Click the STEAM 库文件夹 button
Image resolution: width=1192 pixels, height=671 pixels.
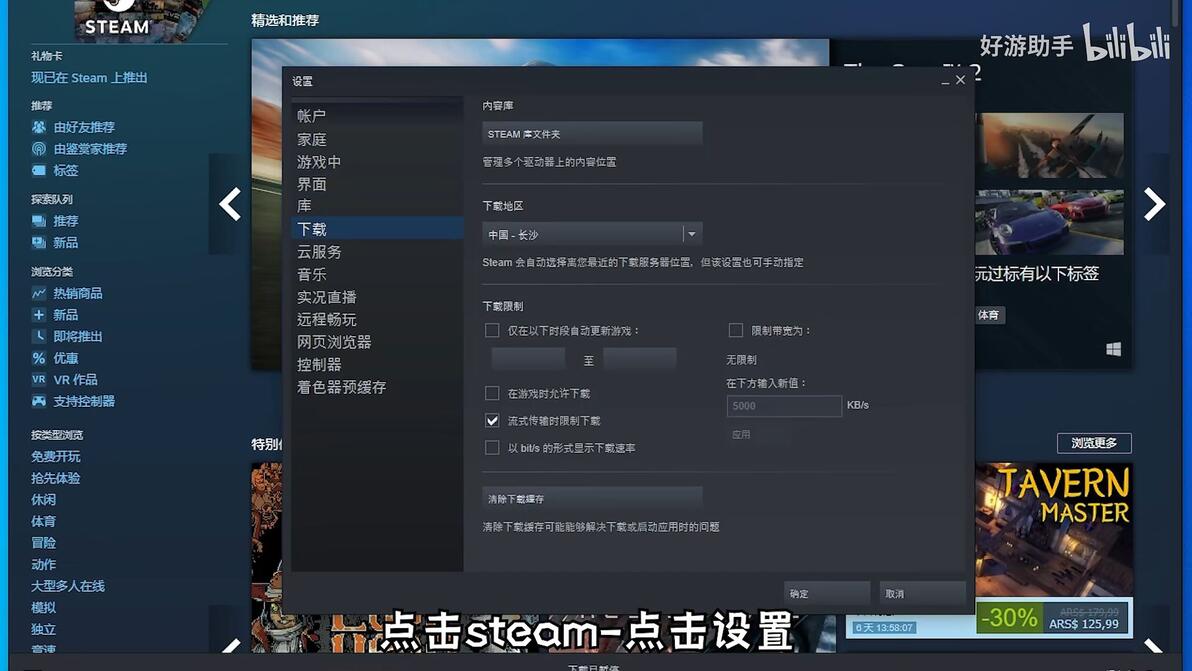(592, 134)
